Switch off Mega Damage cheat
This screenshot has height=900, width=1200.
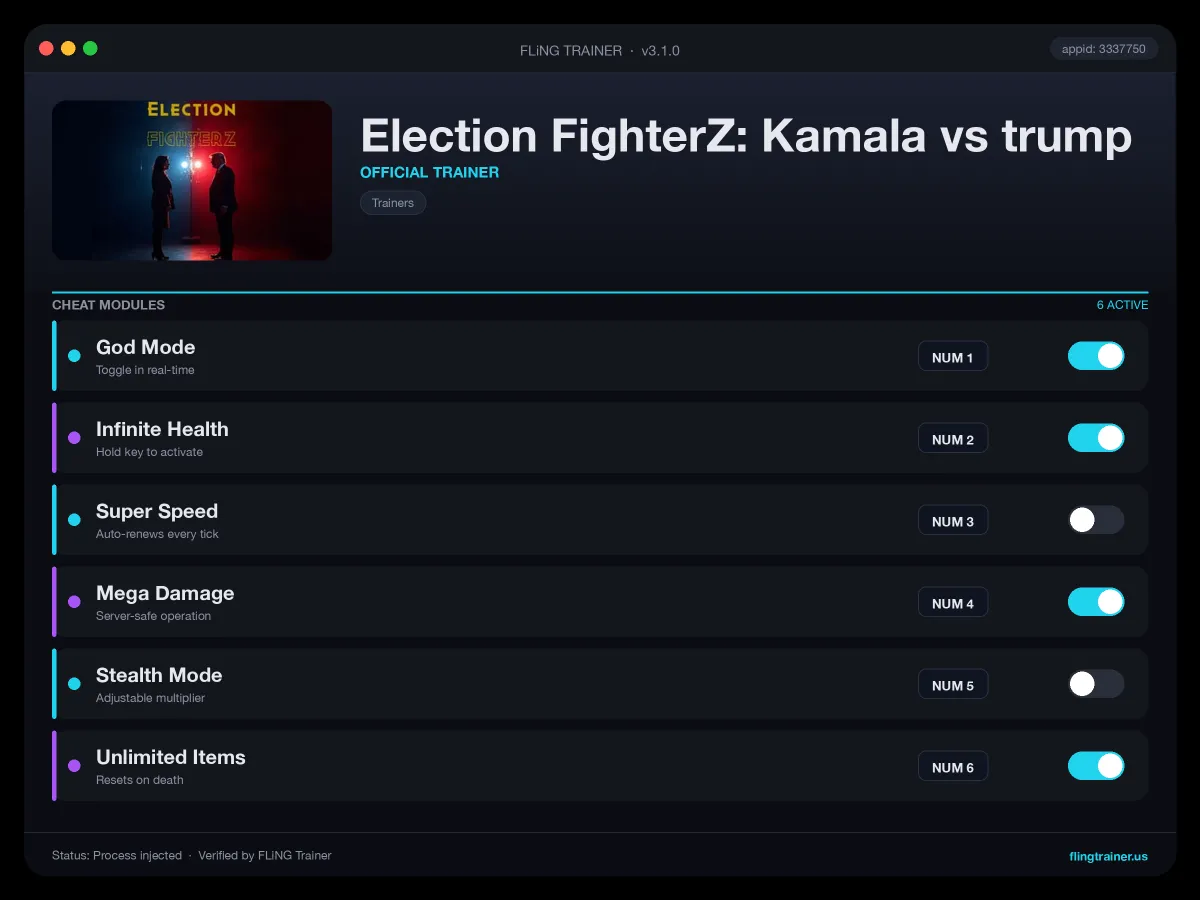(1096, 602)
